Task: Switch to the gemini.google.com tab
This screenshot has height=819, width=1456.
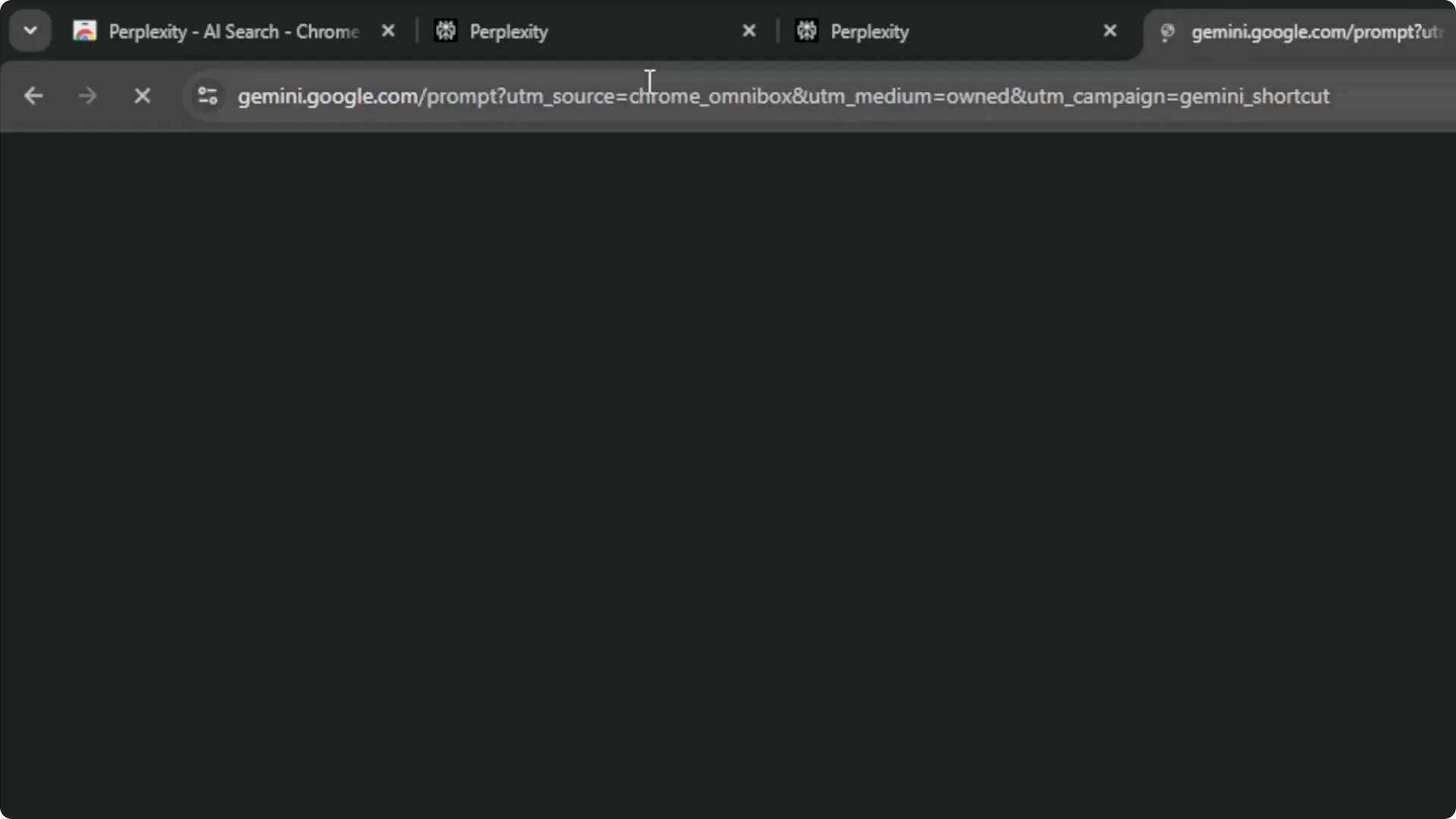Action: (1289, 32)
